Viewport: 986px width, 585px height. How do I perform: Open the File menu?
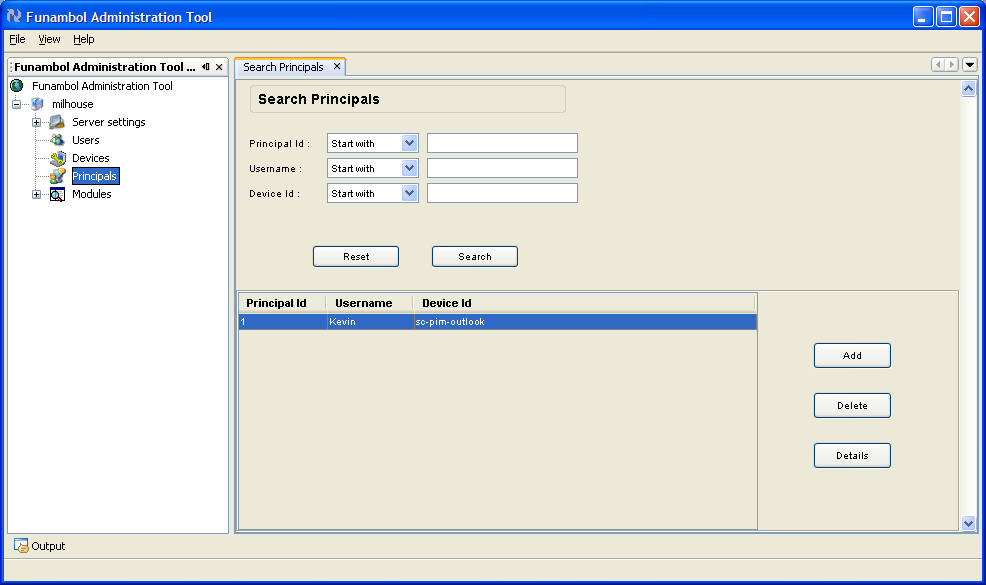(17, 39)
